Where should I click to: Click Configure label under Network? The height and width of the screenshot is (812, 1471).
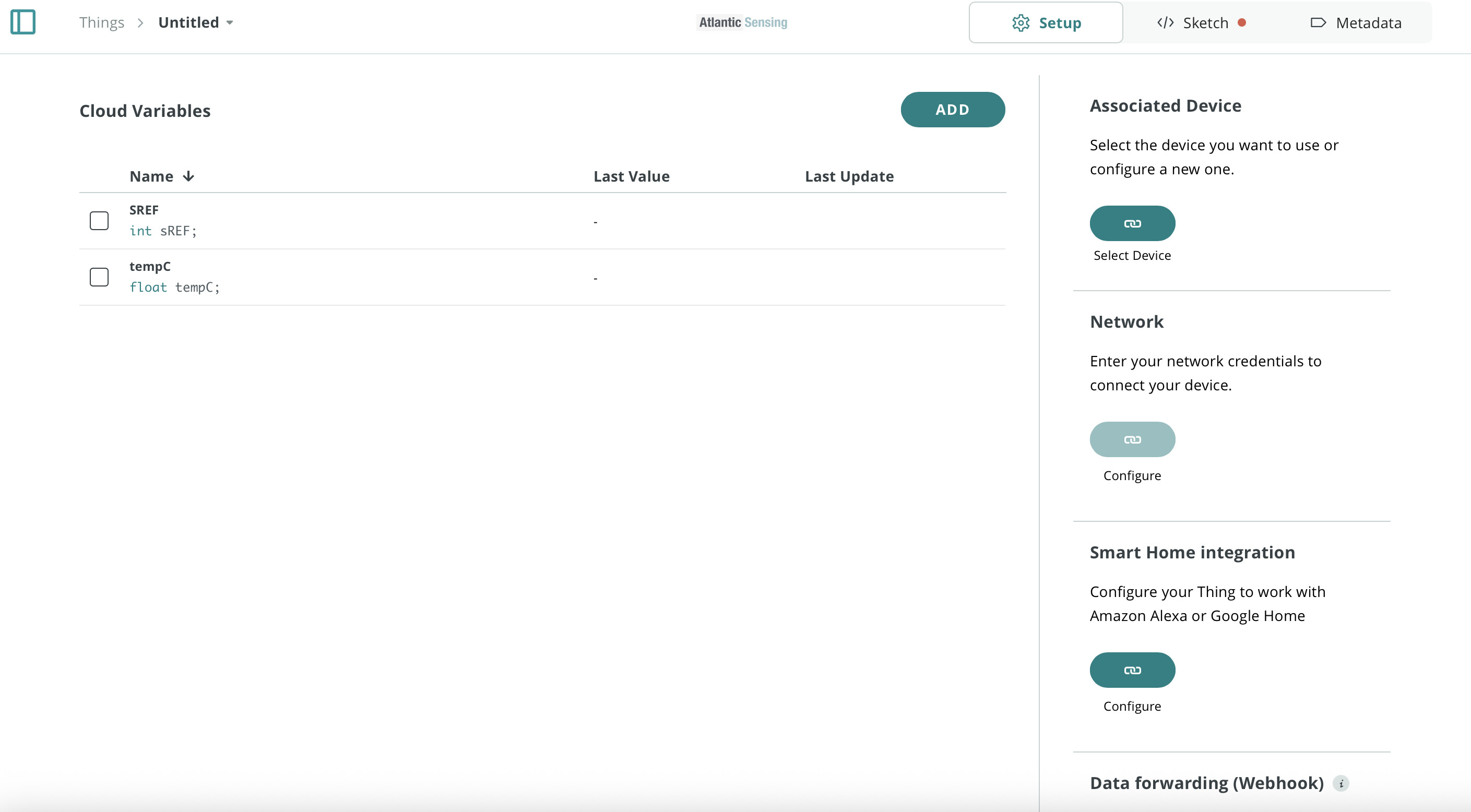tap(1132, 475)
